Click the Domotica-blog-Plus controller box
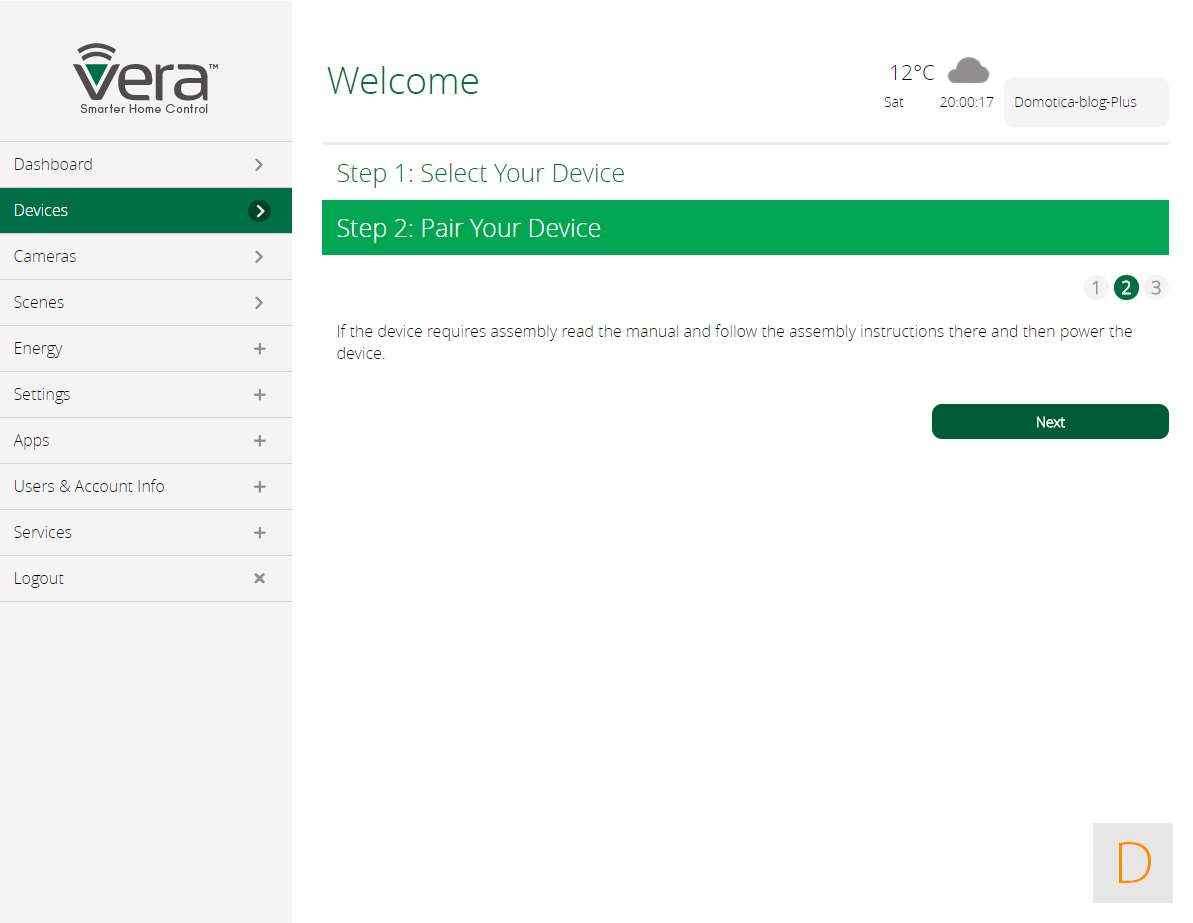 1085,102
